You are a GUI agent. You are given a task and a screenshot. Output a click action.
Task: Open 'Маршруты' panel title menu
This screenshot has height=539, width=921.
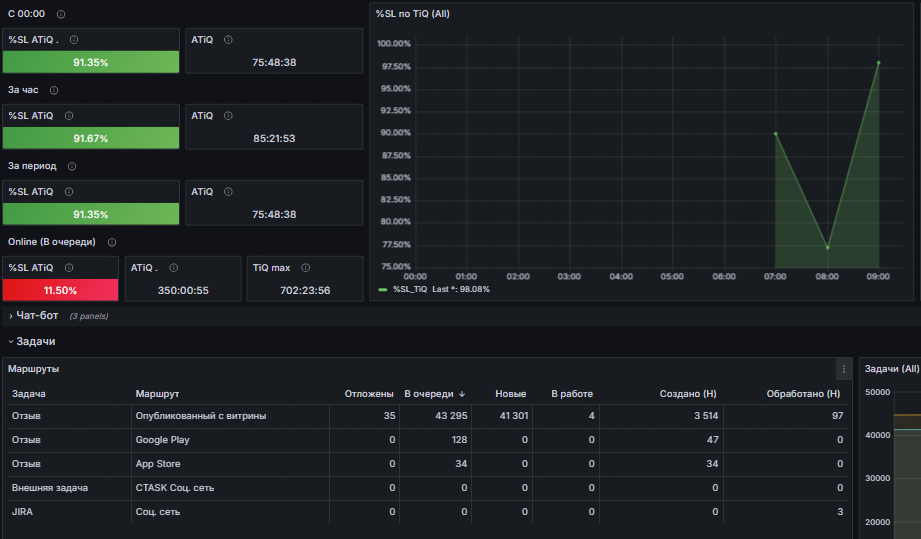33,369
